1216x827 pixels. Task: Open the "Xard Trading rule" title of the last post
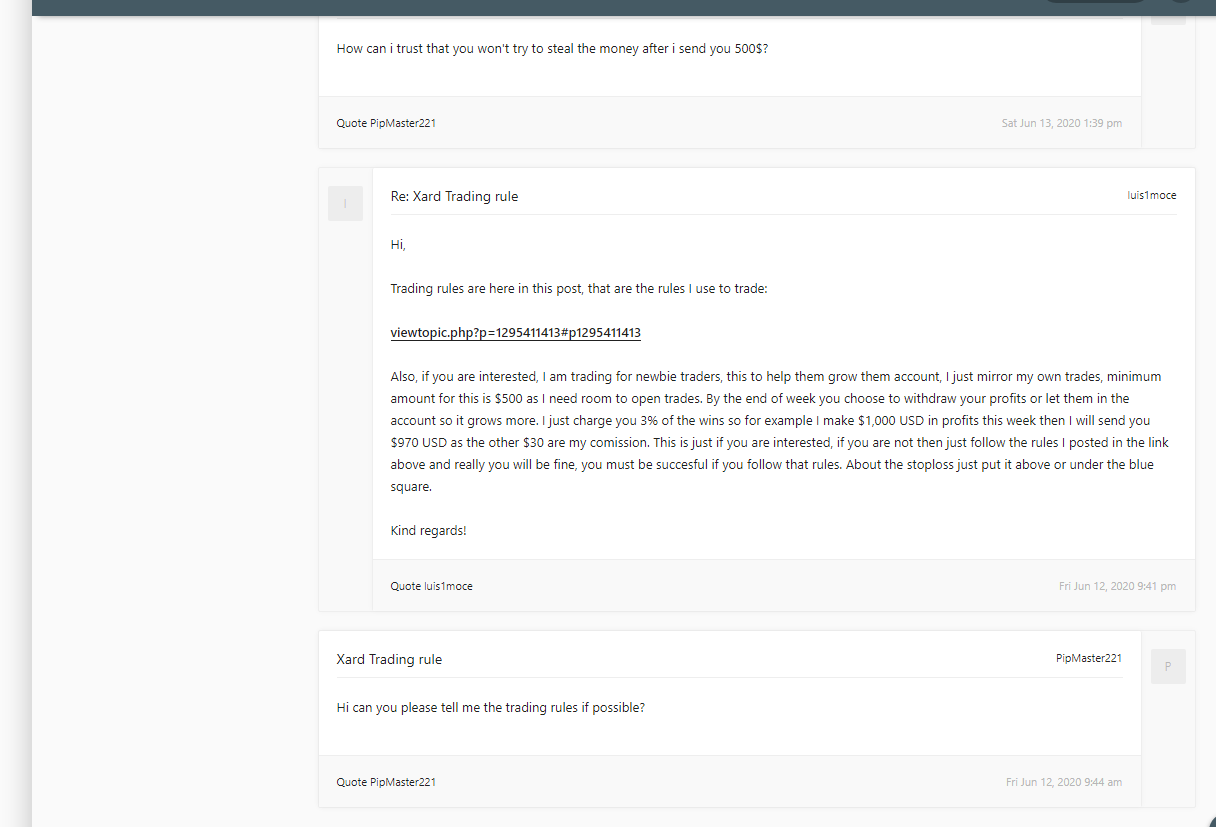click(389, 660)
